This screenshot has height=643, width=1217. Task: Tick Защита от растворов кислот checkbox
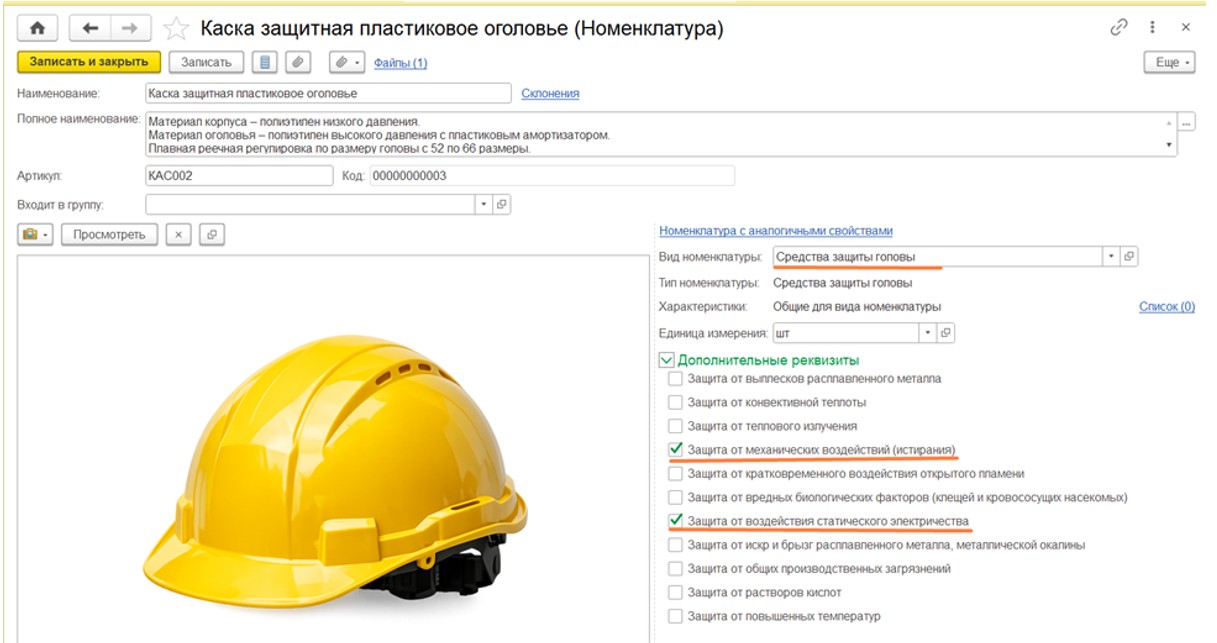(x=675, y=593)
